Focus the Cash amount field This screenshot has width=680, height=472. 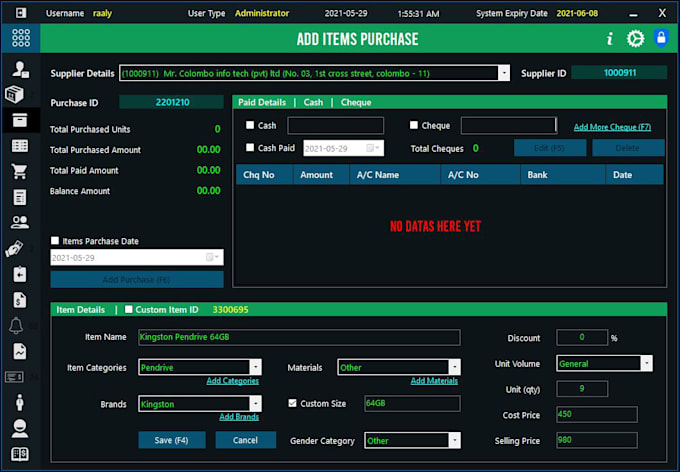point(335,125)
